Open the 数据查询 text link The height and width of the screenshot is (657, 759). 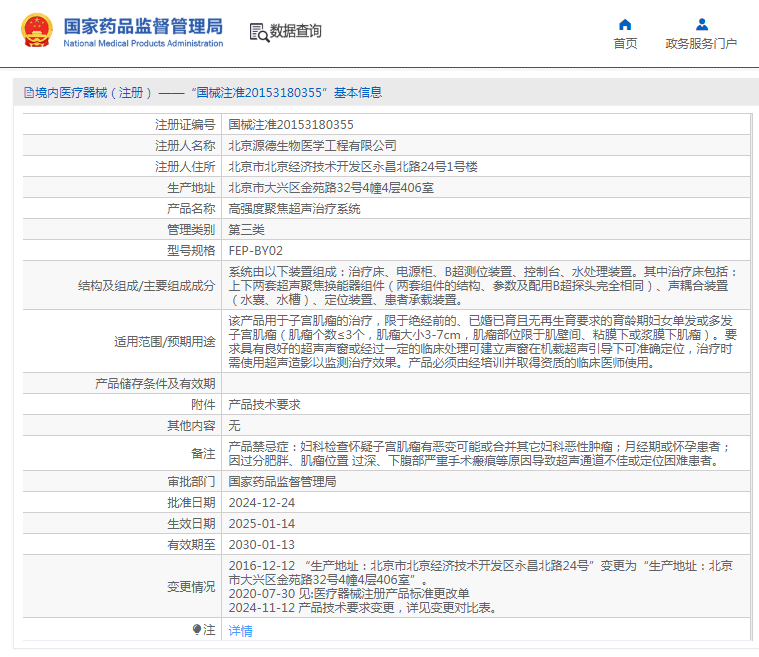(x=296, y=32)
